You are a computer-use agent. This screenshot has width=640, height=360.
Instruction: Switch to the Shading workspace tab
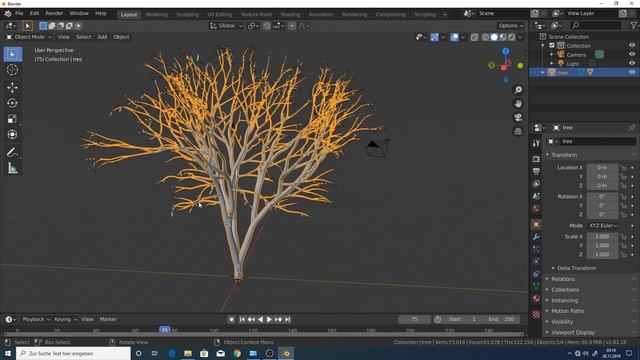tap(290, 14)
